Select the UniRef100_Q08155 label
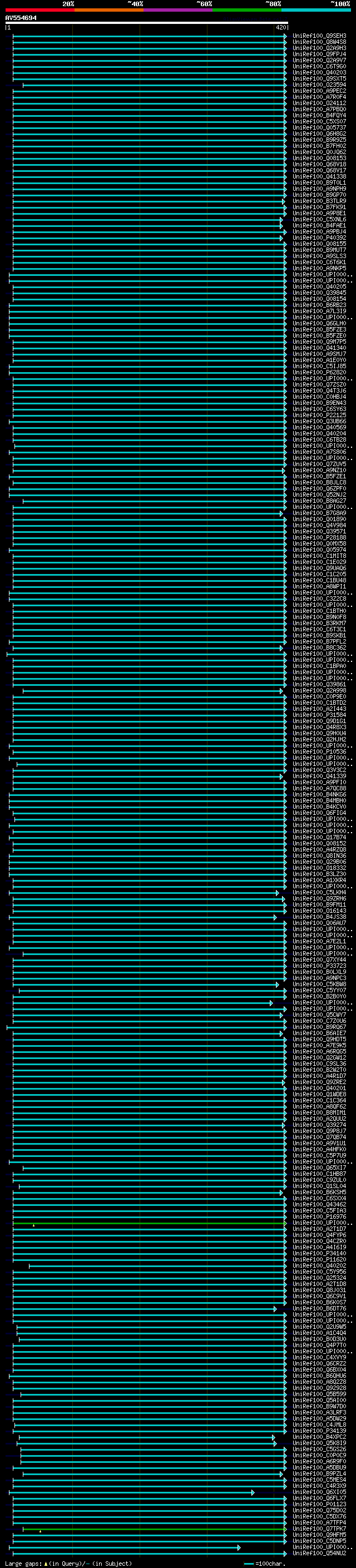The height and width of the screenshot is (1568, 356). [x=319, y=244]
